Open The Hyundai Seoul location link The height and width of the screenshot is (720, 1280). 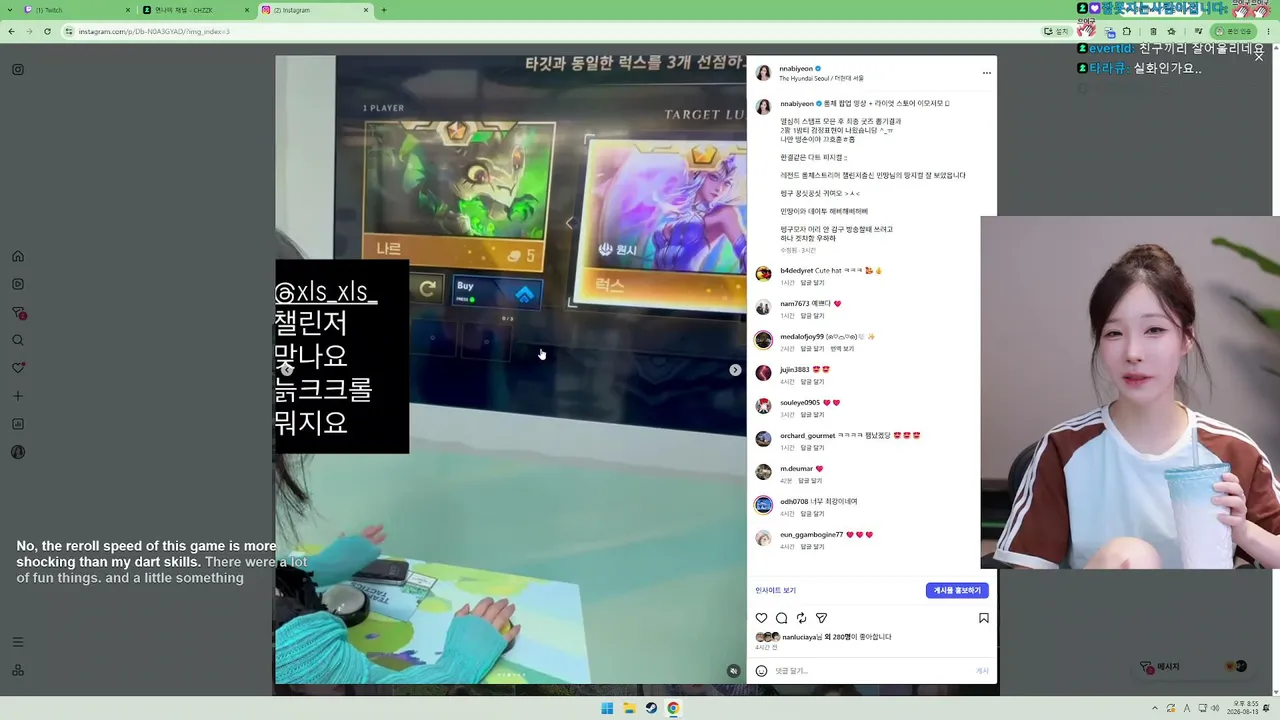point(821,78)
